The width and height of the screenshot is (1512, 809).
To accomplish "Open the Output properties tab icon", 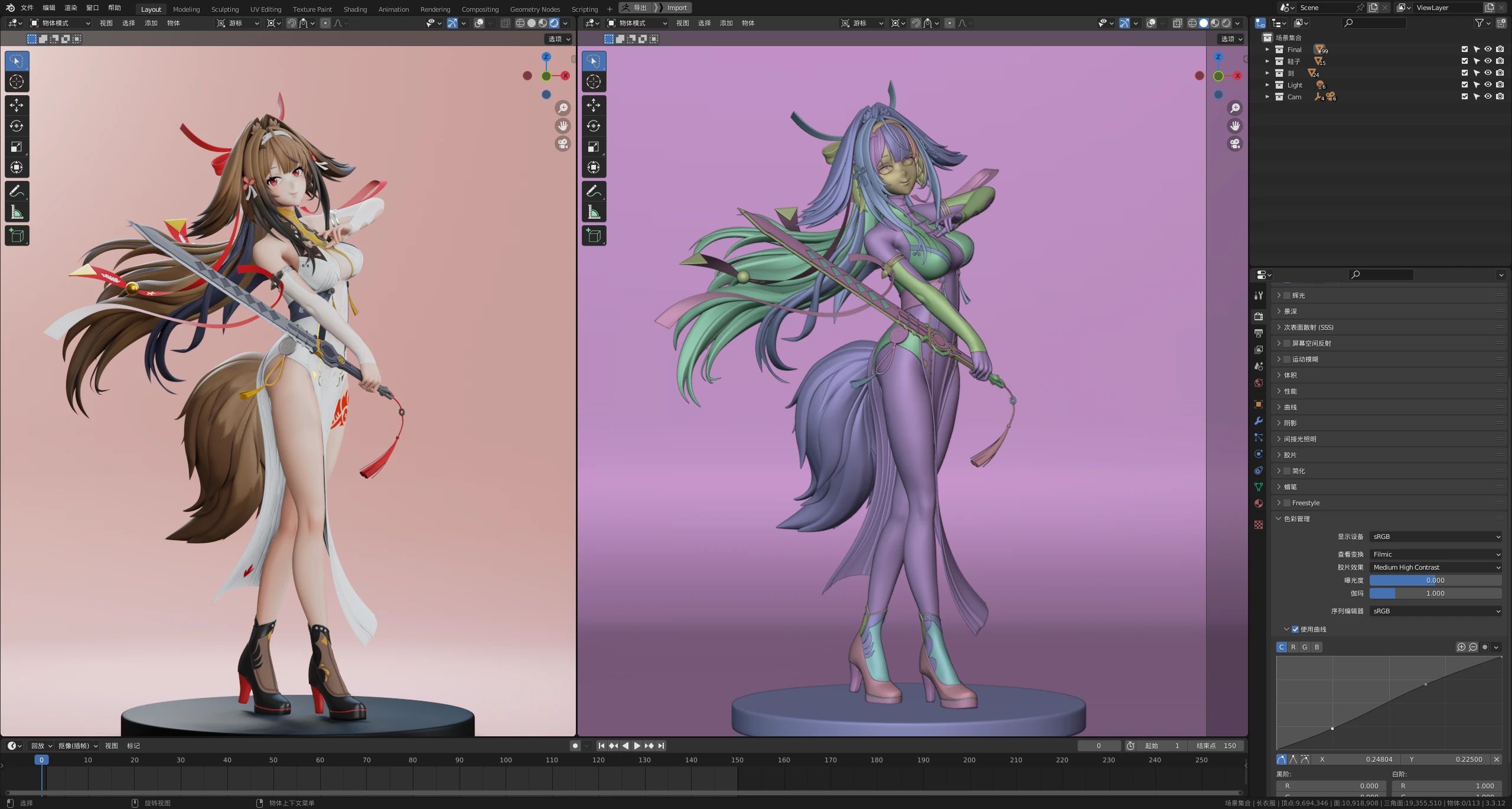I will click(1259, 333).
